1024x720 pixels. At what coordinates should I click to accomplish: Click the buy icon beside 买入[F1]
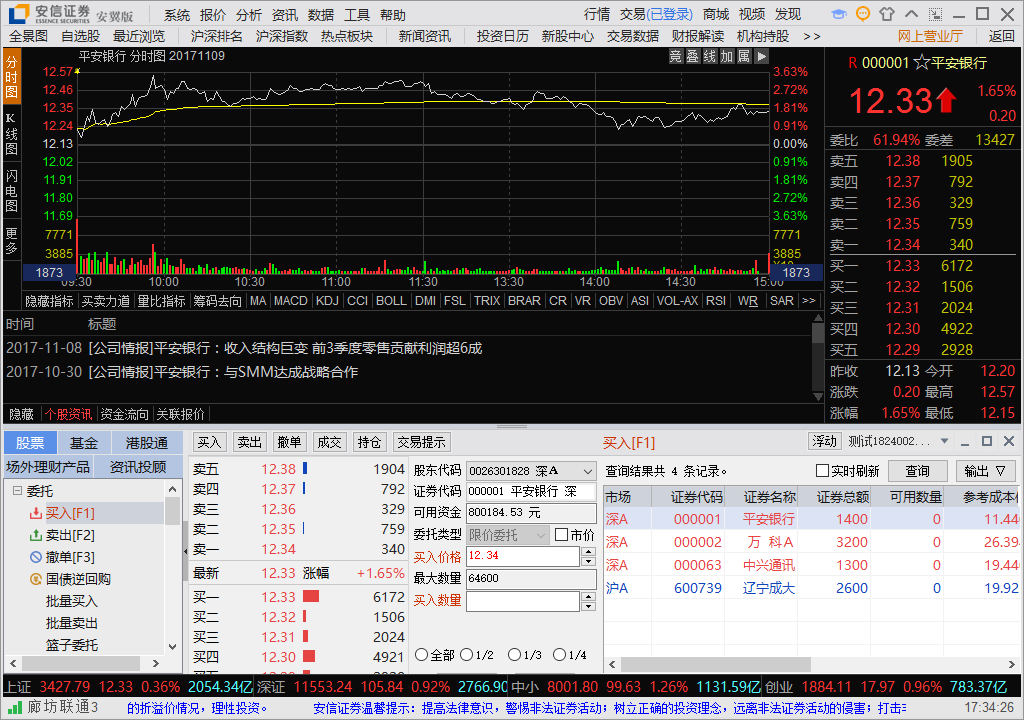tap(36, 514)
